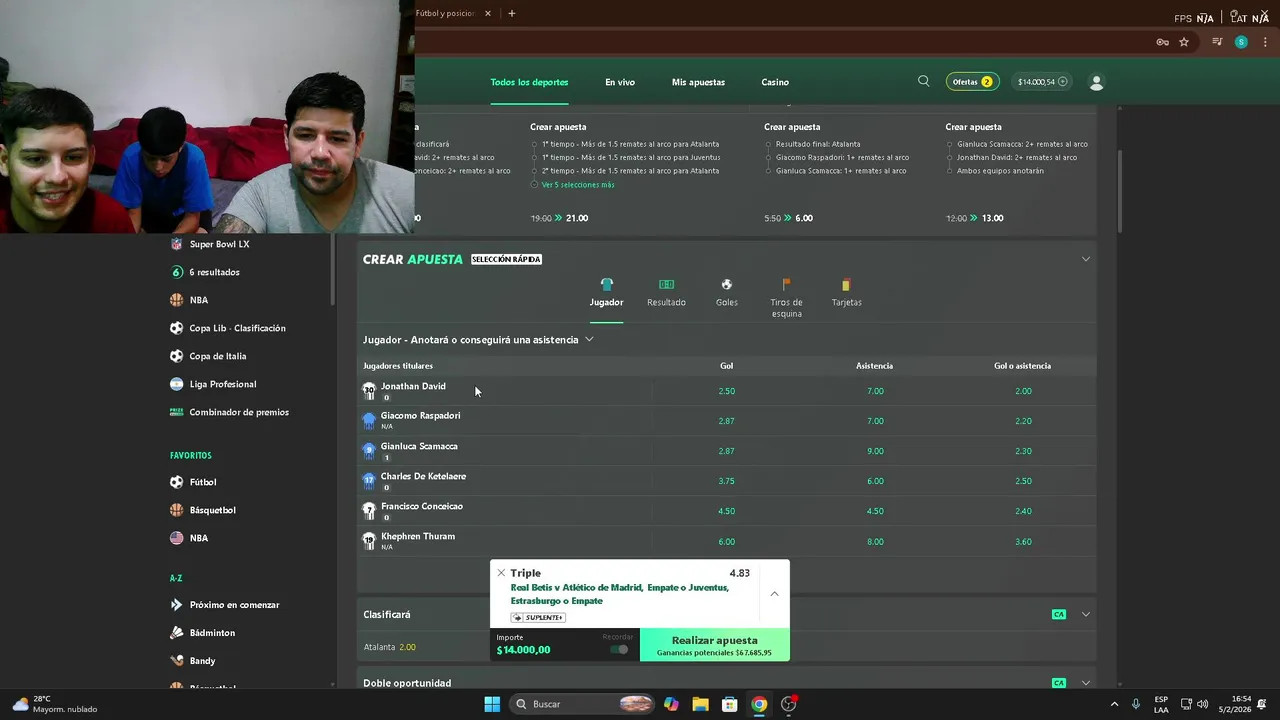Open the site search magnifier icon
Viewport: 1280px width, 720px height.
(923, 81)
